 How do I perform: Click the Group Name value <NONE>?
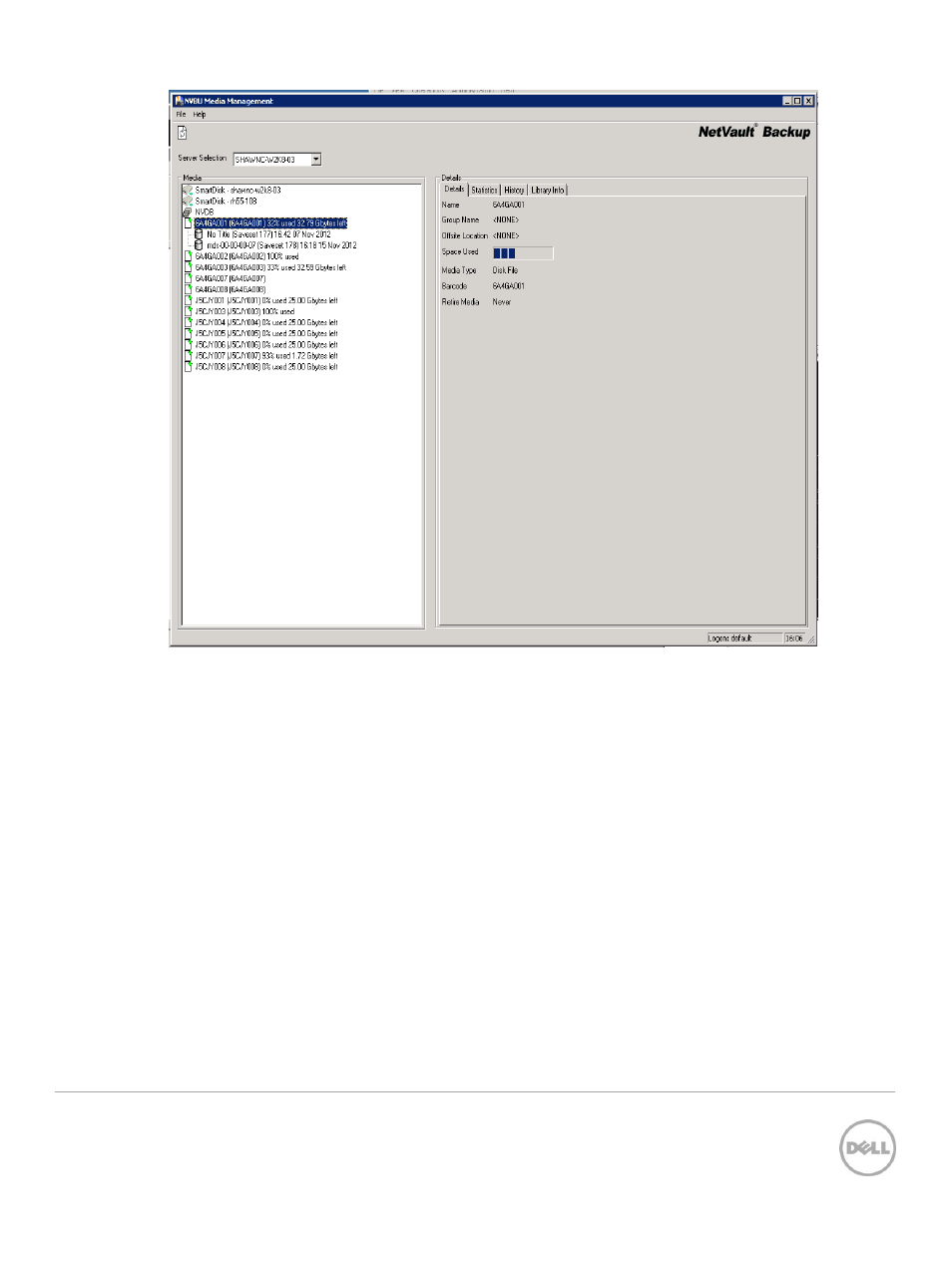pyautogui.click(x=506, y=219)
